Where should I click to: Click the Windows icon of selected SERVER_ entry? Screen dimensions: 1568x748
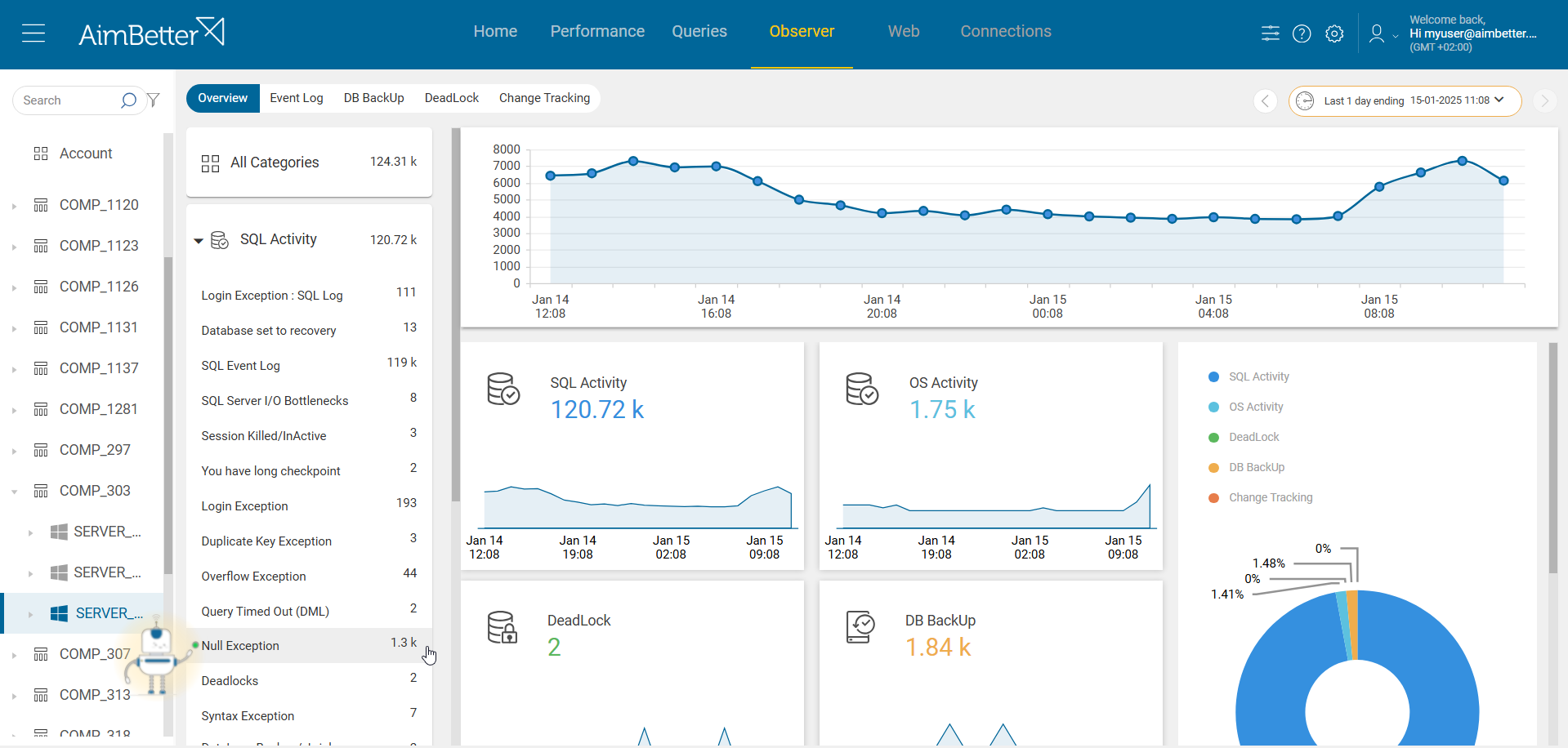click(59, 613)
